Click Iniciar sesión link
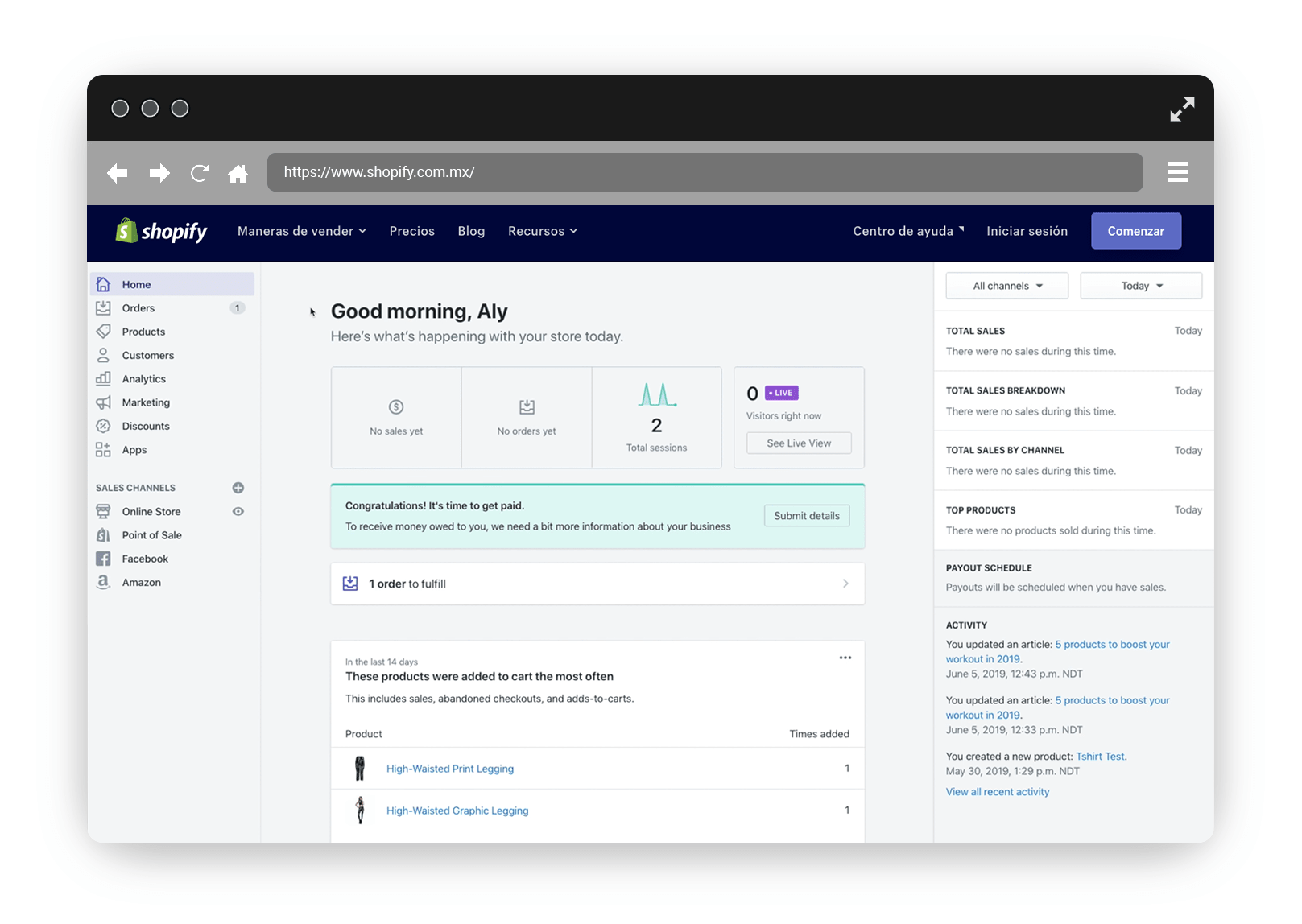1302x924 pixels. (1027, 231)
